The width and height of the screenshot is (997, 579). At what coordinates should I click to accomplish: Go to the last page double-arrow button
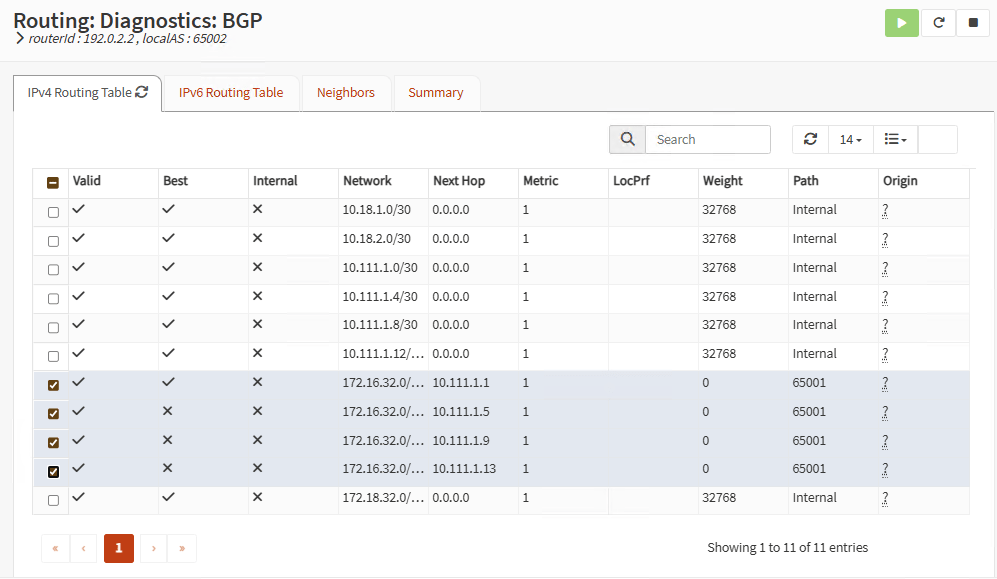pos(182,548)
